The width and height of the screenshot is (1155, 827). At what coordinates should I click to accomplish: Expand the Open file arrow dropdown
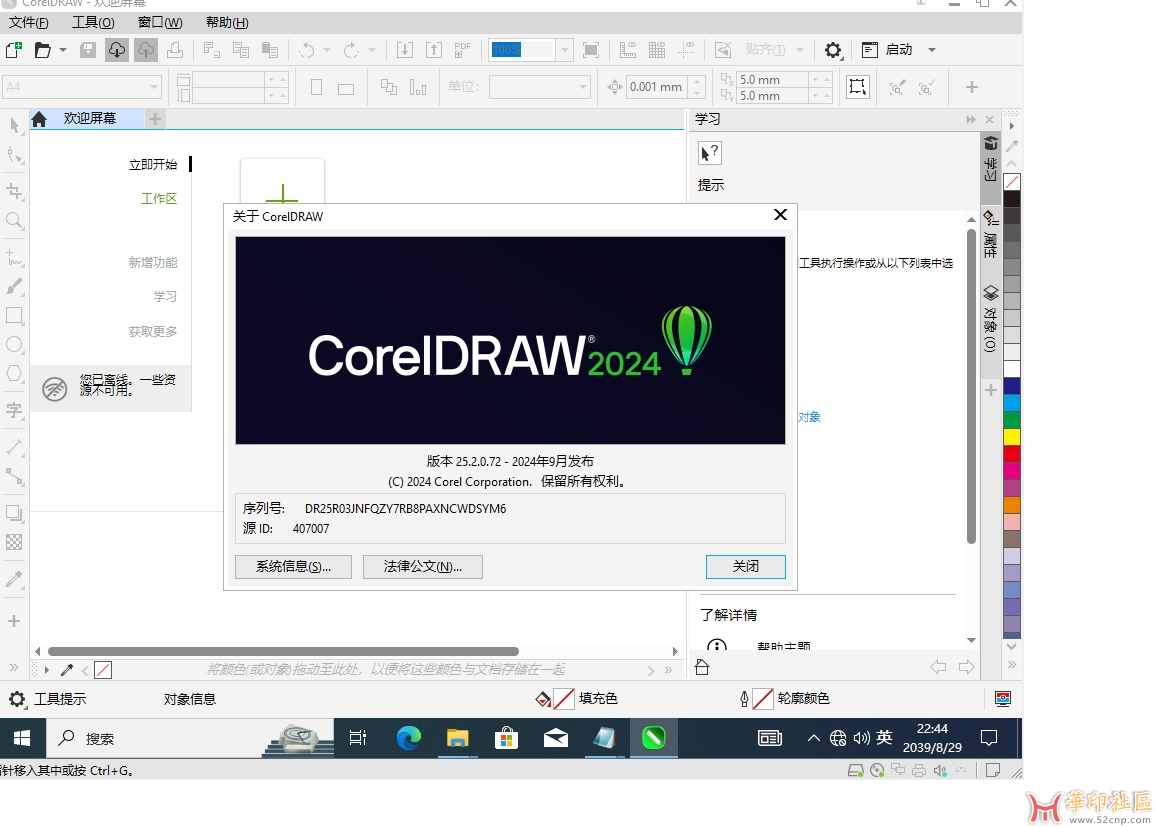pos(63,49)
